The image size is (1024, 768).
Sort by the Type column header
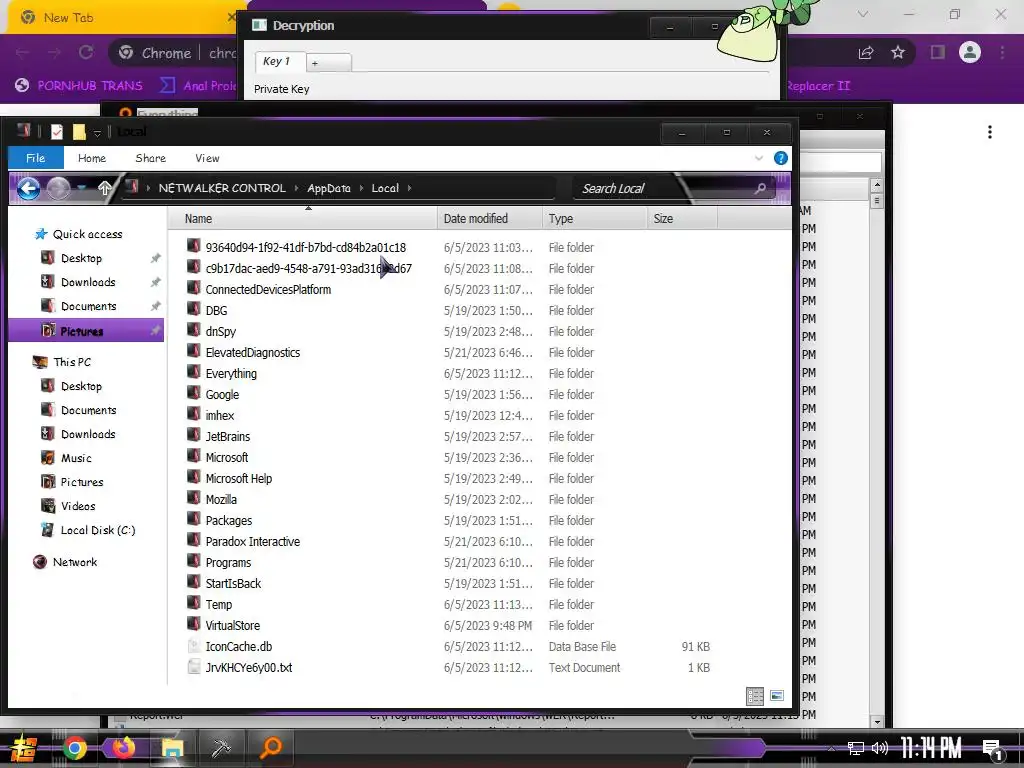point(594,219)
